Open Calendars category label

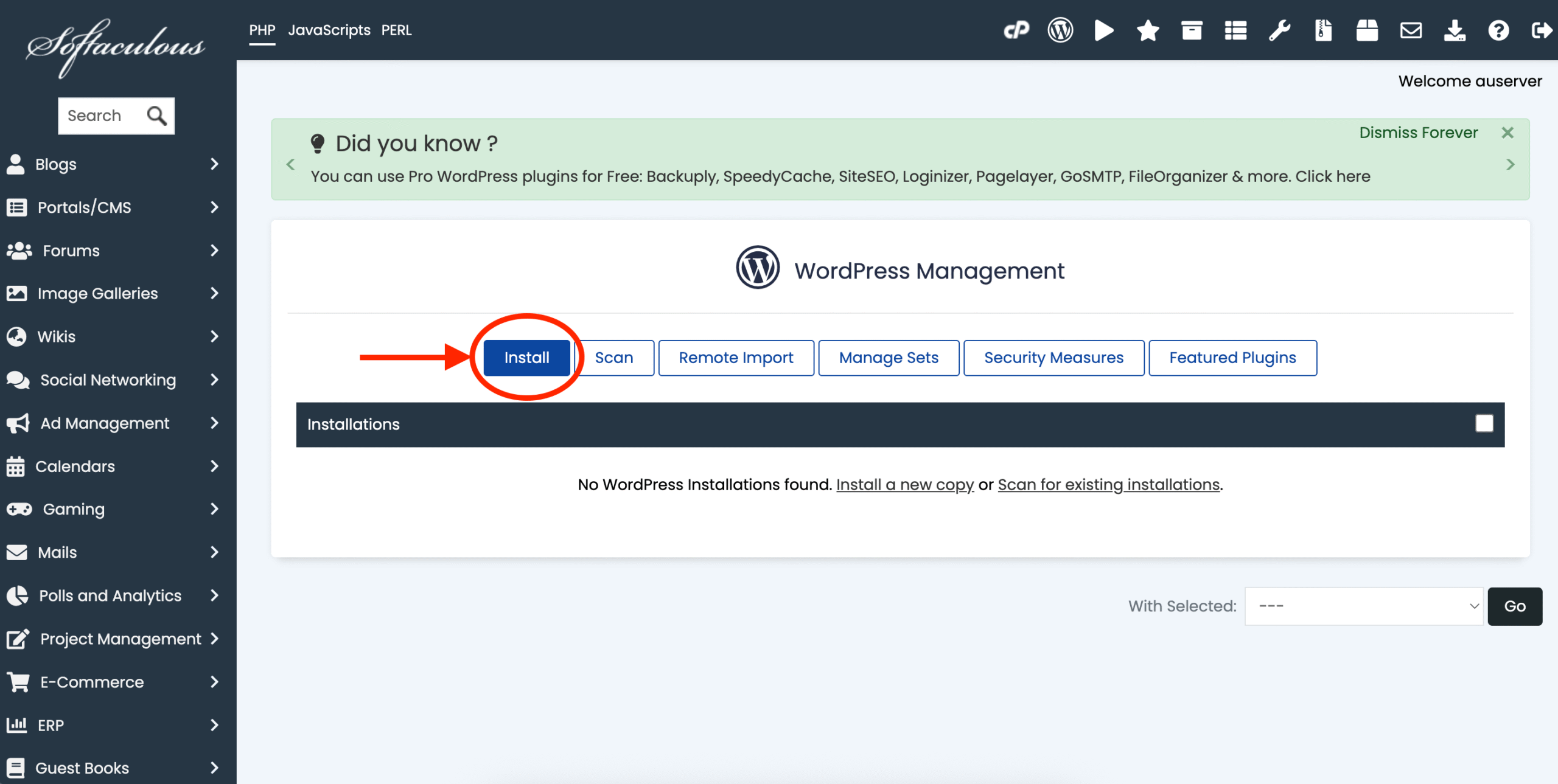(x=75, y=467)
